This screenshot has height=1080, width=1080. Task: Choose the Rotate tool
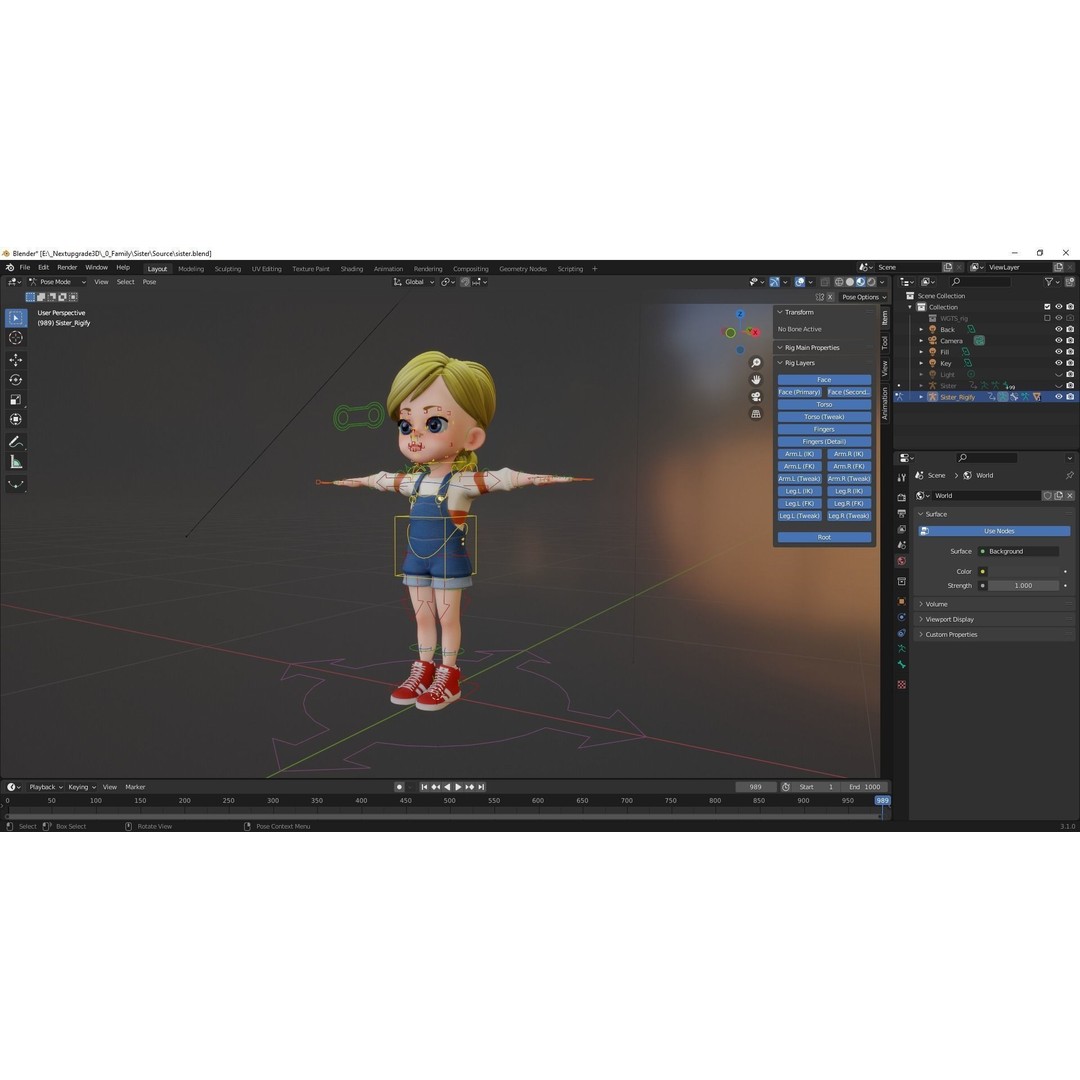(16, 380)
